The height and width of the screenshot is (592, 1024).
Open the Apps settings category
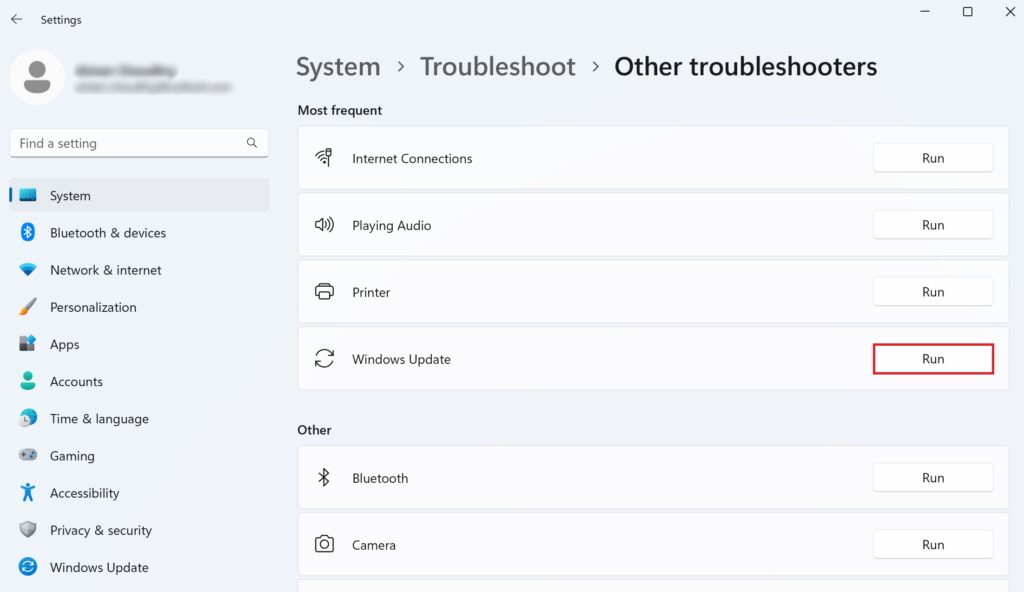65,344
